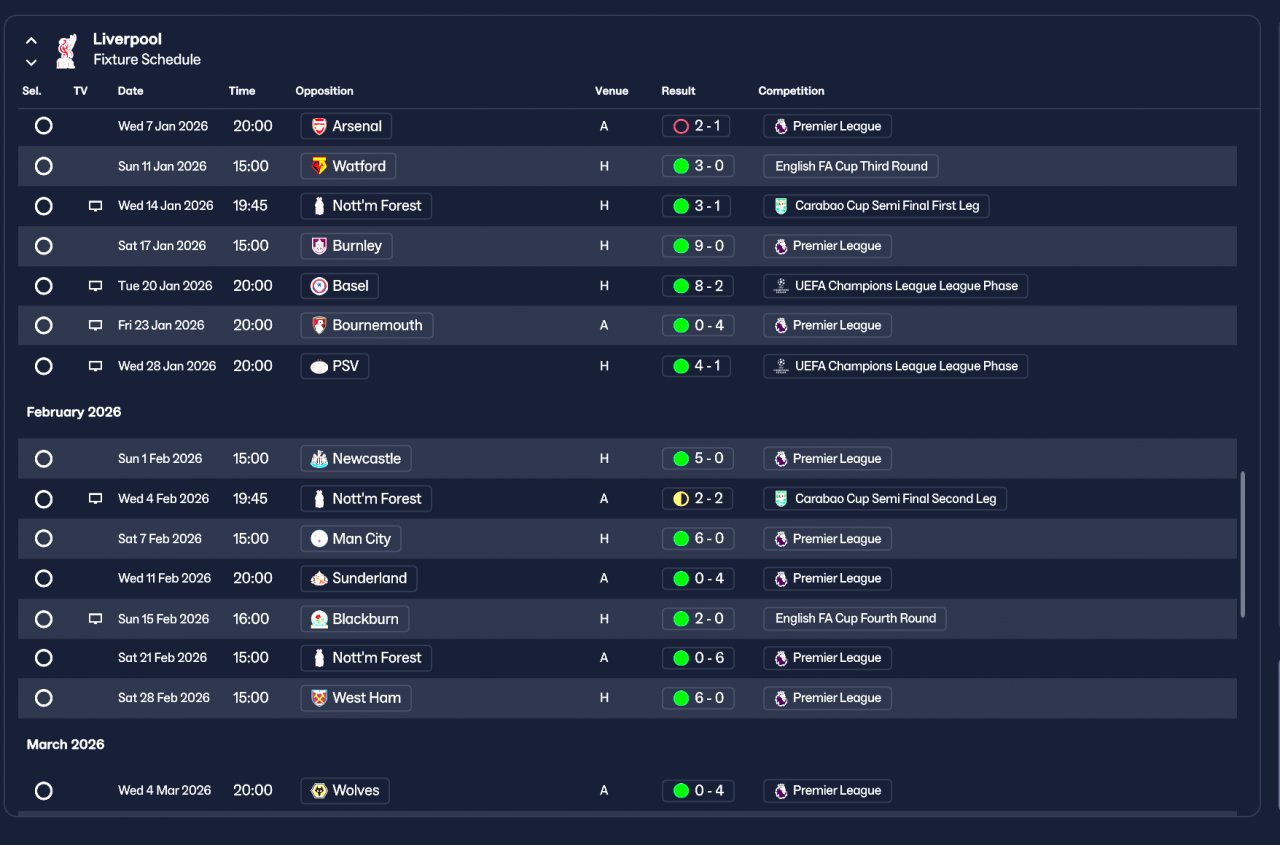1280x845 pixels.
Task: Click the up chevron beside Liverpool
Action: click(31, 41)
